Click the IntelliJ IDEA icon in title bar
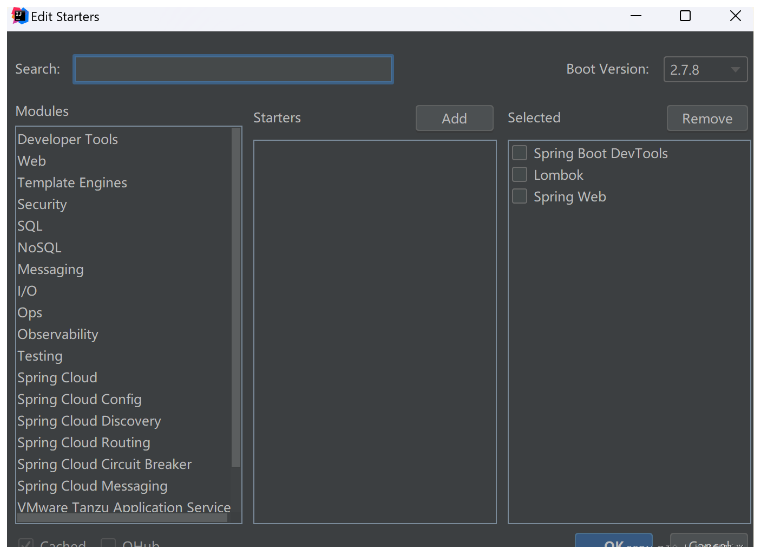 [20, 16]
